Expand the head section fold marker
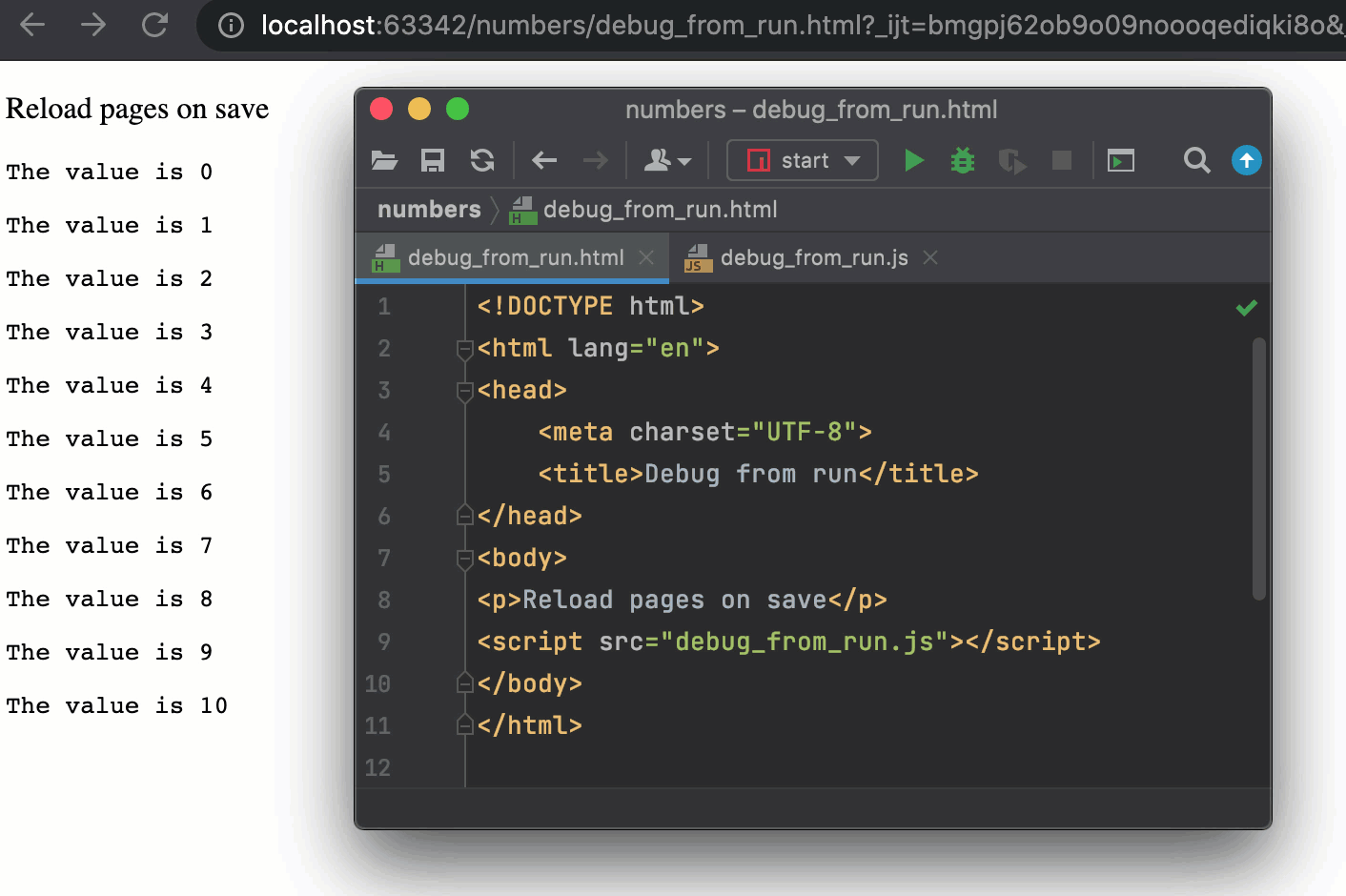 click(464, 391)
